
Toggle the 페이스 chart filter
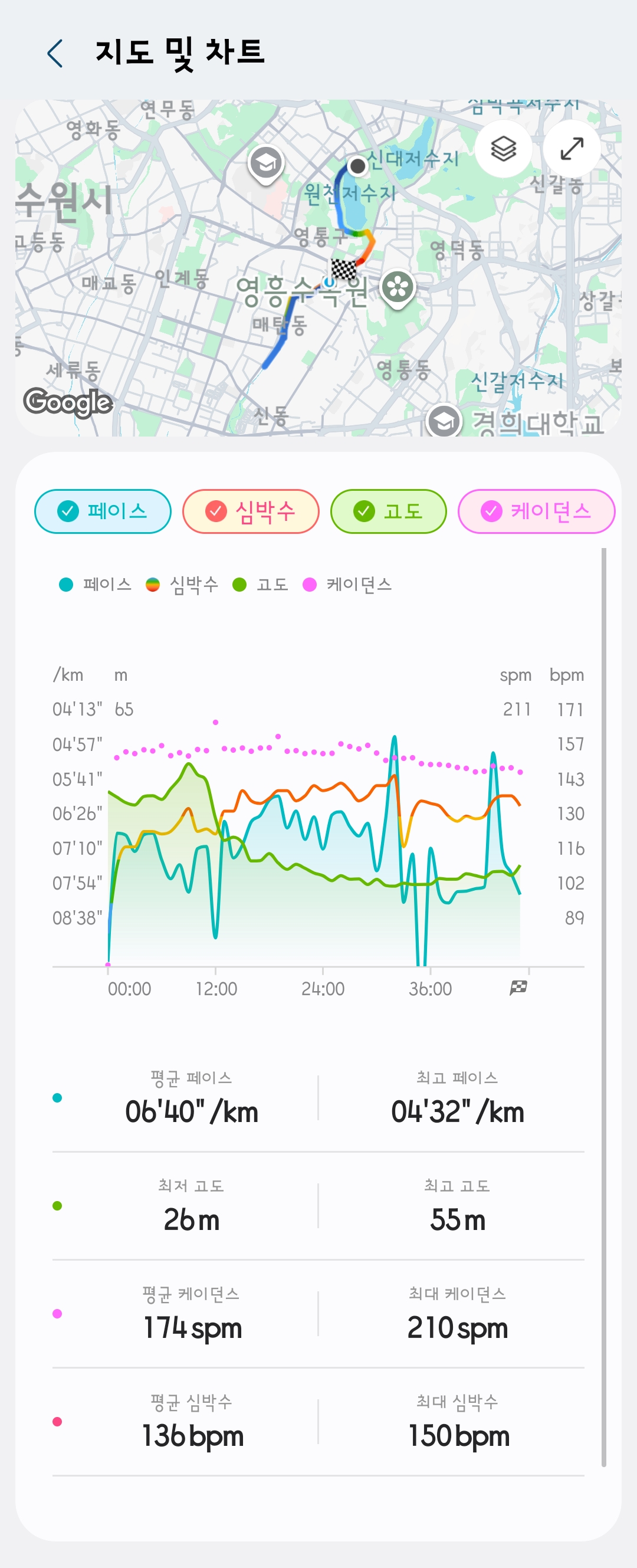[x=102, y=511]
